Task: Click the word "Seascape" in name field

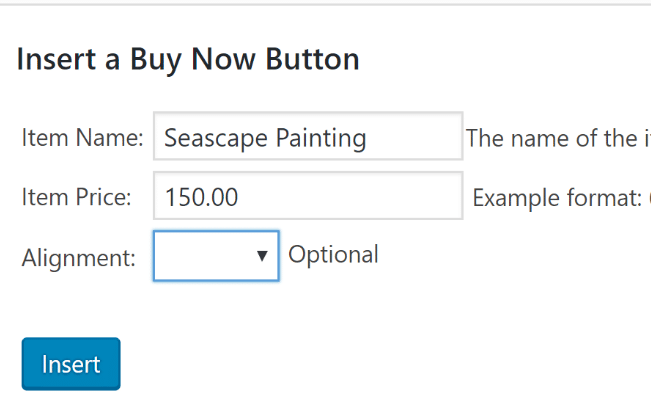Action: 215,139
